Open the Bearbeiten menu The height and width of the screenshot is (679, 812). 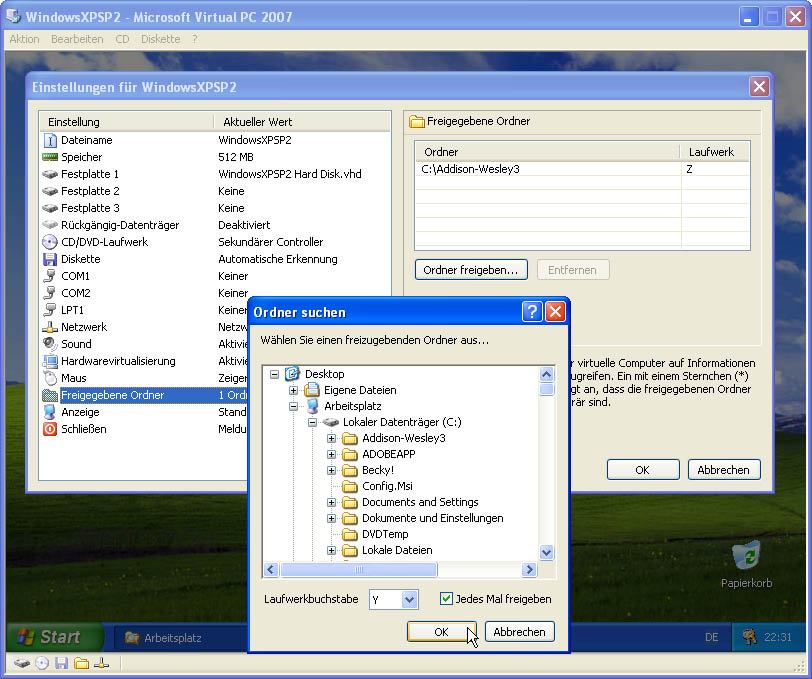pos(77,39)
